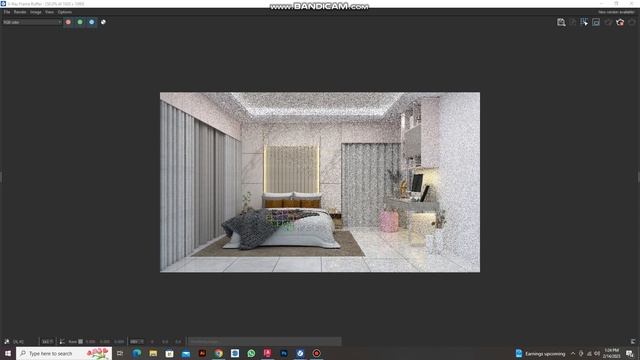Open the clock and date flyout
This screenshot has width=640, height=360.
(612, 353)
